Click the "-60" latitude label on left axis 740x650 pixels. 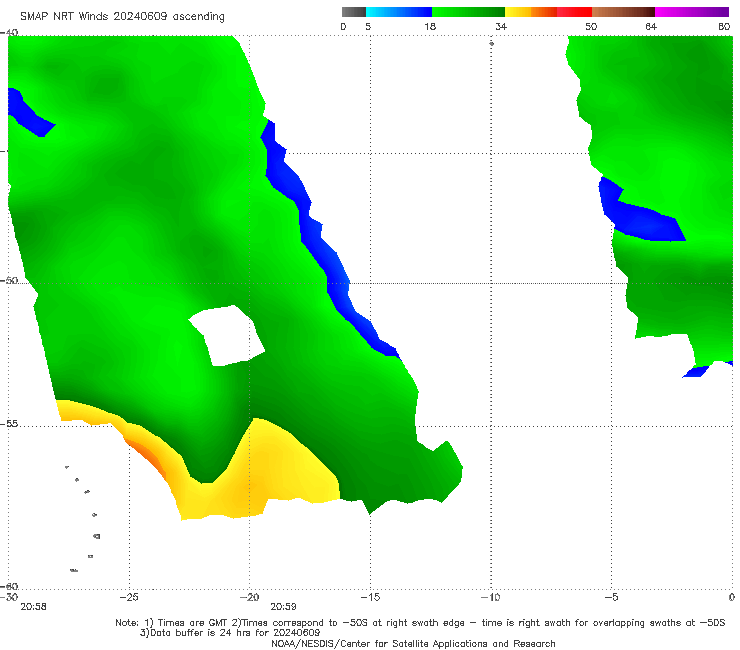[9, 586]
